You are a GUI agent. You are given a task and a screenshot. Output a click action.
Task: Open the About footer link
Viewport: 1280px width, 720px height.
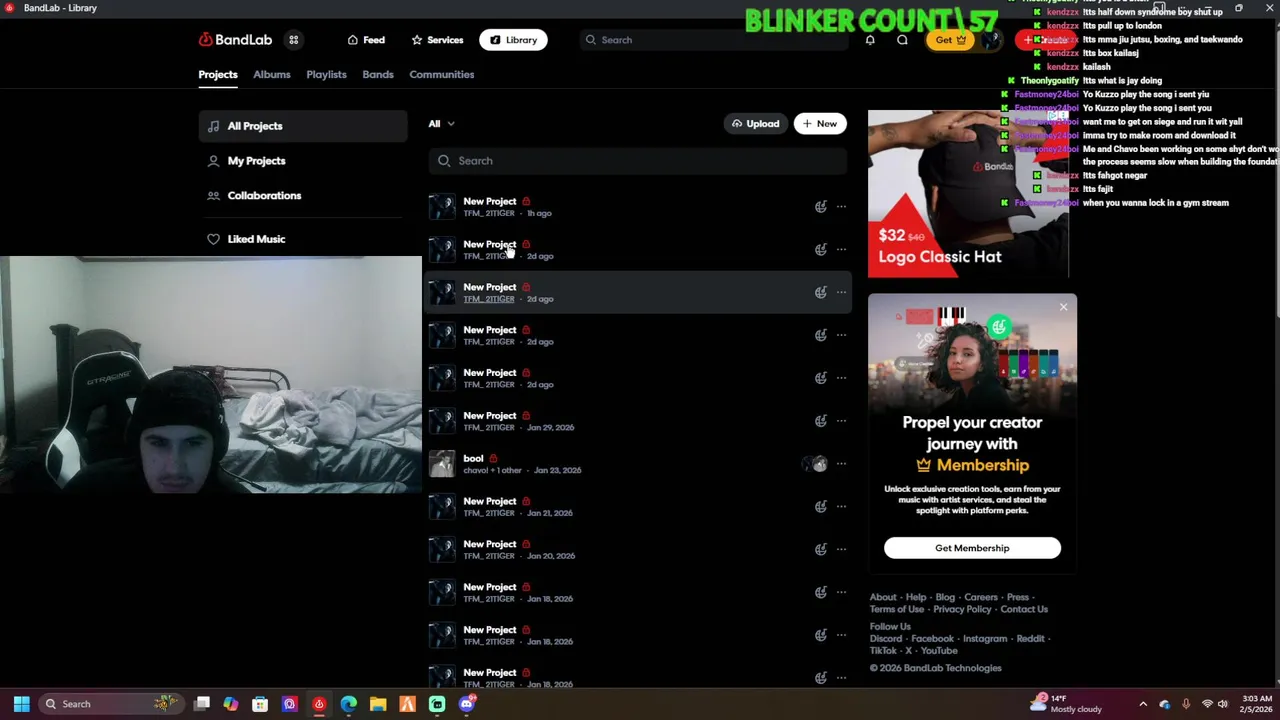[x=883, y=597]
